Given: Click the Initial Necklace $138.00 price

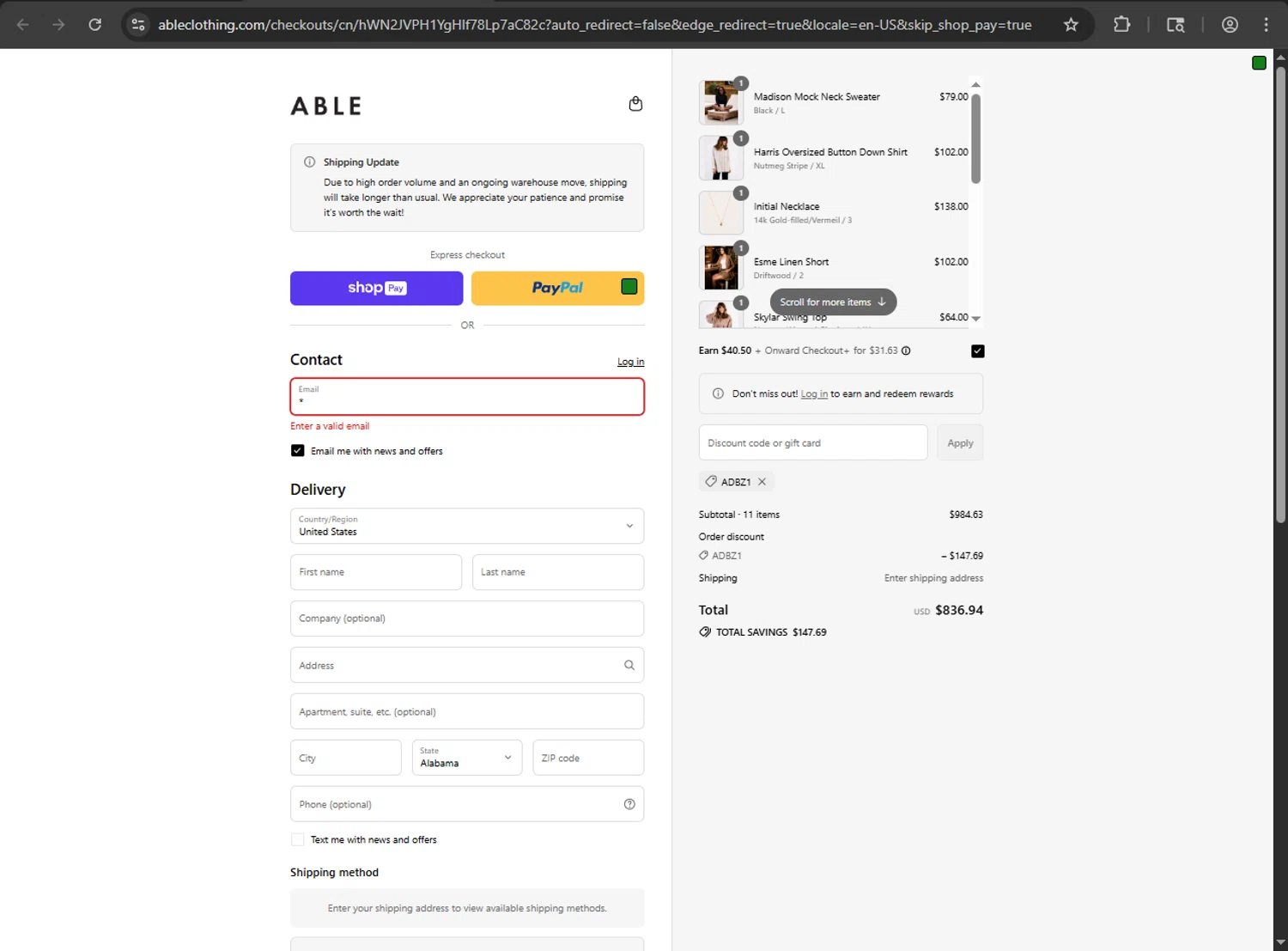Looking at the screenshot, I should (x=951, y=206).
